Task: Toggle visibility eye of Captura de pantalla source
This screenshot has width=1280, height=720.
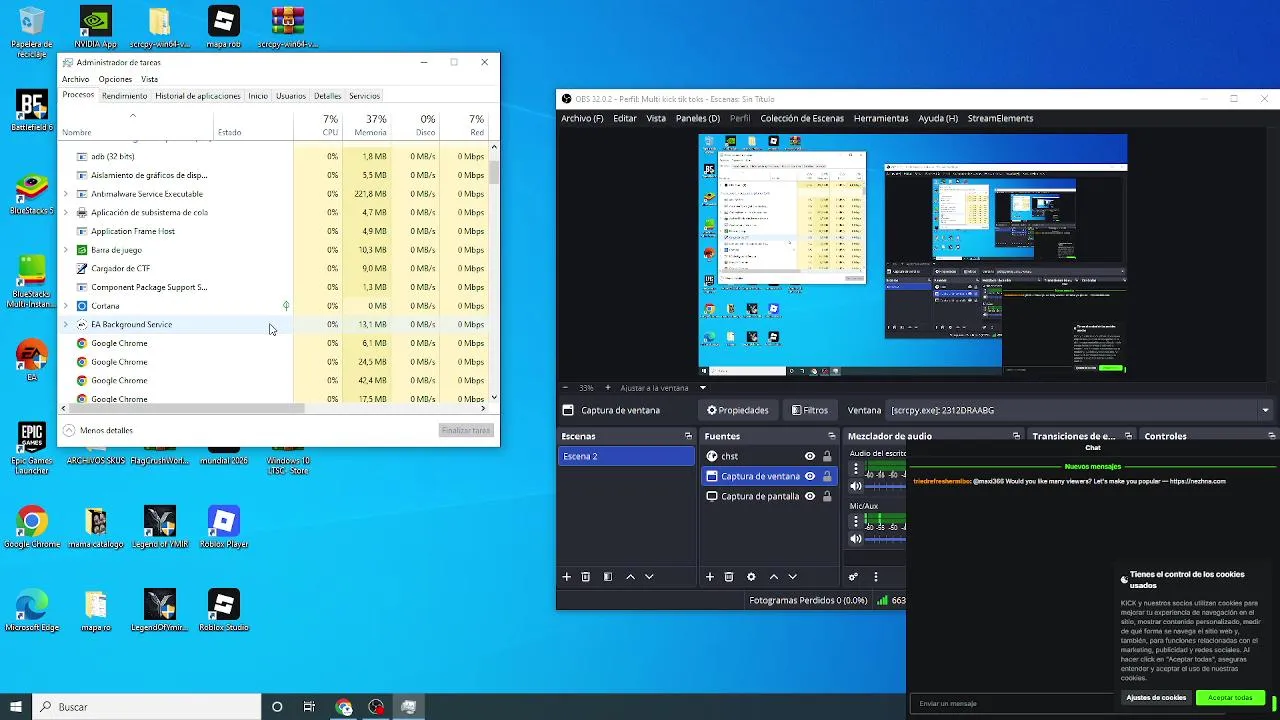Action: [810, 496]
